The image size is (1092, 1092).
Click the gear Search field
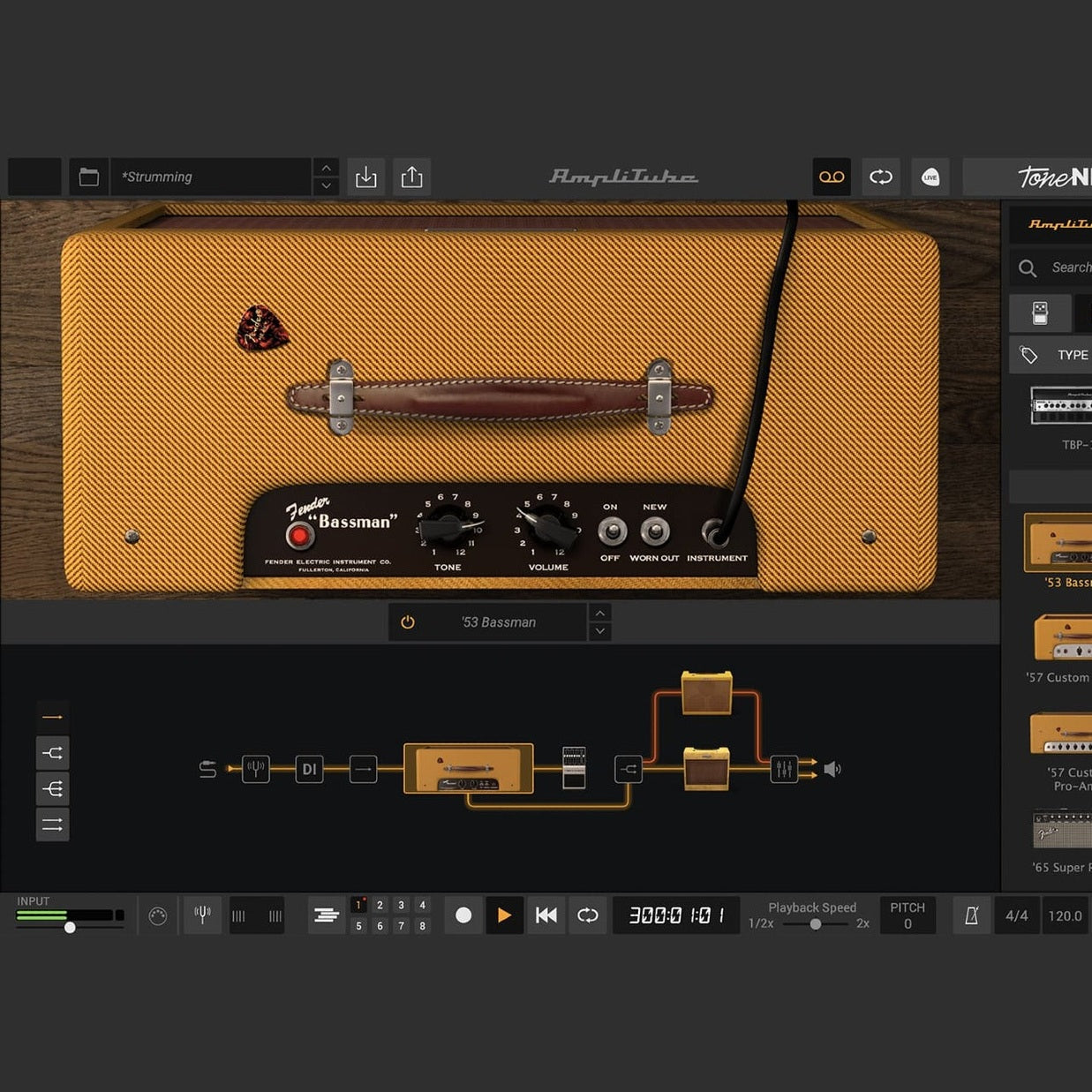pos(1051,267)
